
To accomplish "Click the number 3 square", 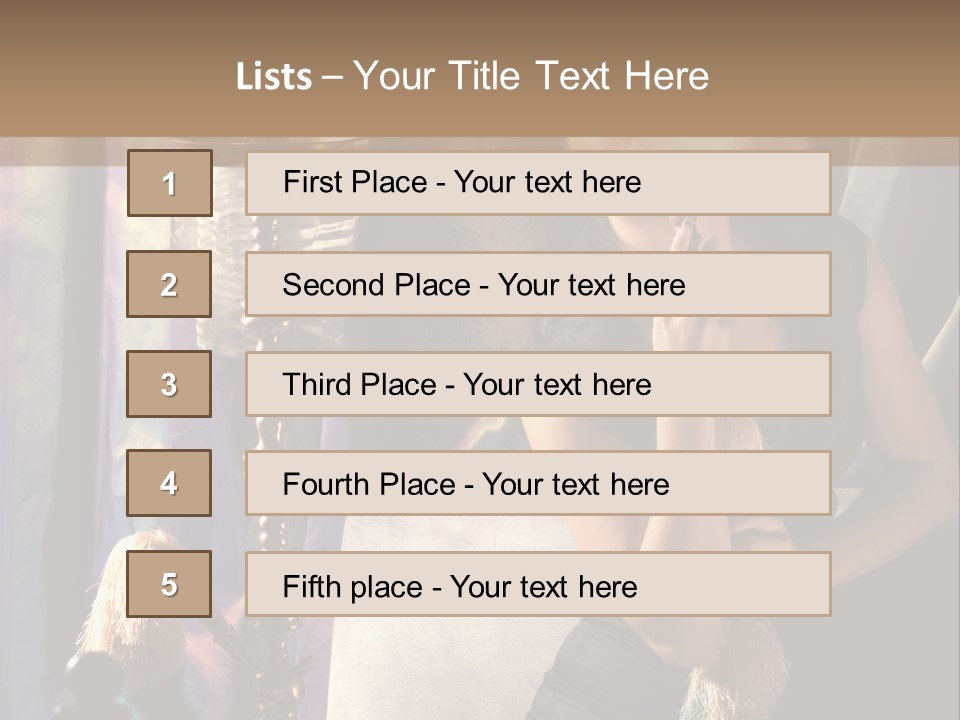I will [169, 384].
